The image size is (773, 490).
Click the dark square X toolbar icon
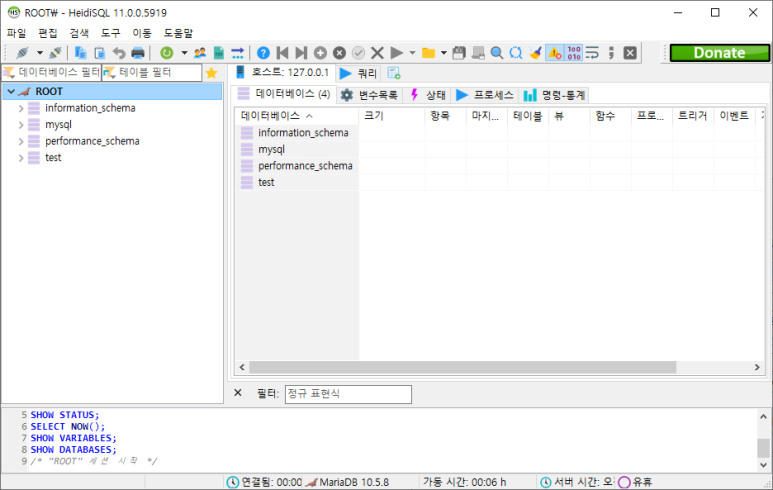click(630, 53)
